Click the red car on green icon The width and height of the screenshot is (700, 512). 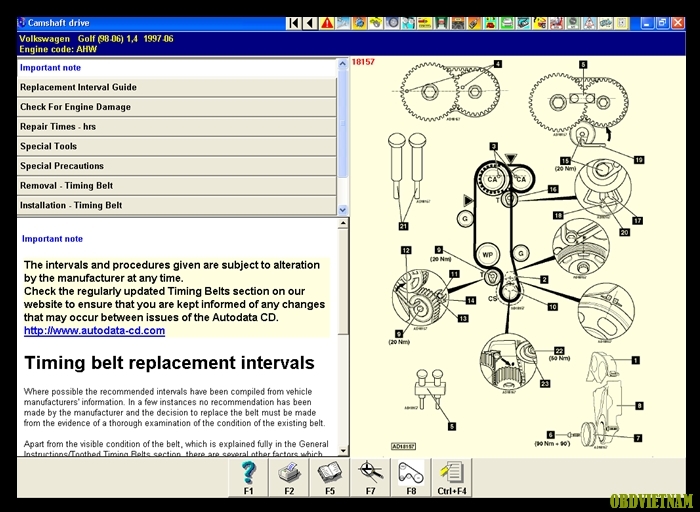click(x=491, y=23)
